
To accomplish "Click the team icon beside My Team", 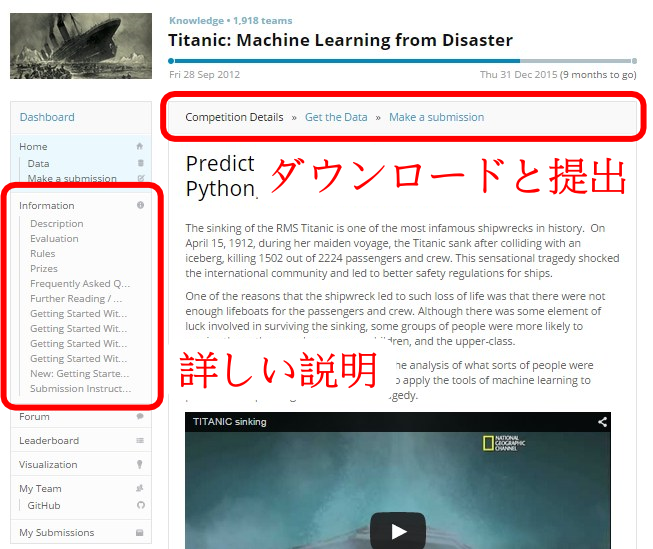I will tap(140, 488).
